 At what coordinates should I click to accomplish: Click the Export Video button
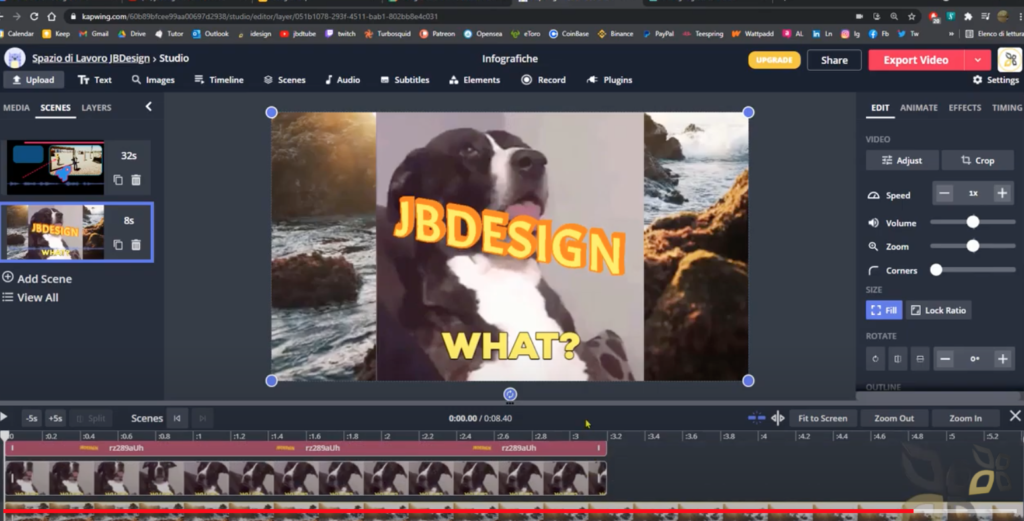916,60
